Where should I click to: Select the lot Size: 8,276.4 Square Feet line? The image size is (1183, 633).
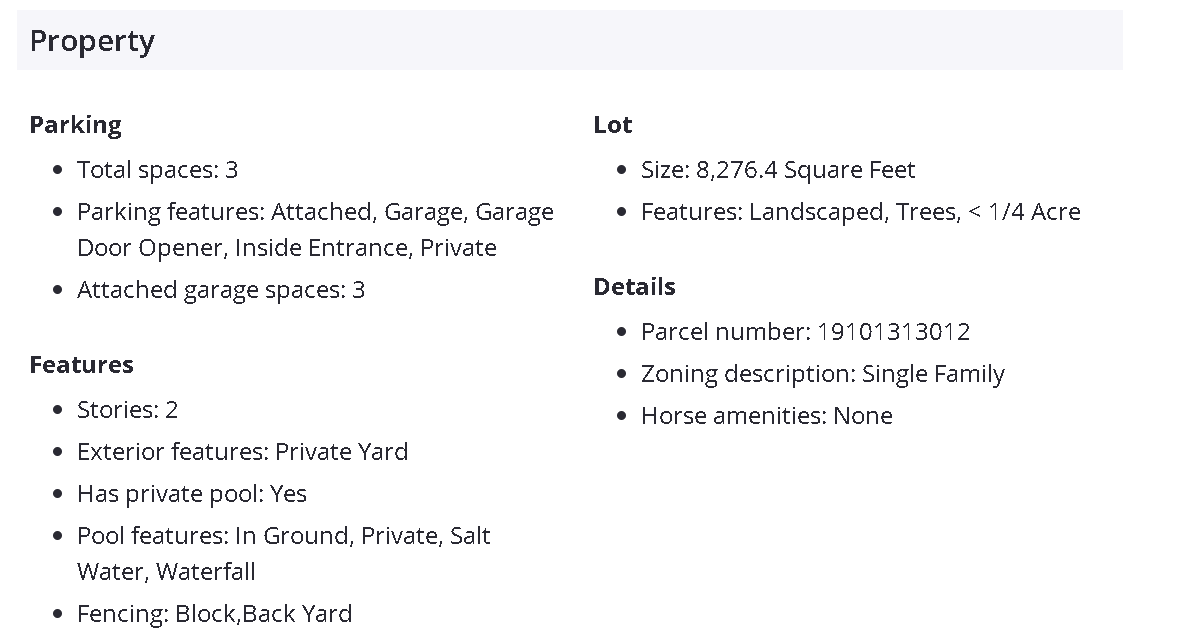click(x=777, y=170)
